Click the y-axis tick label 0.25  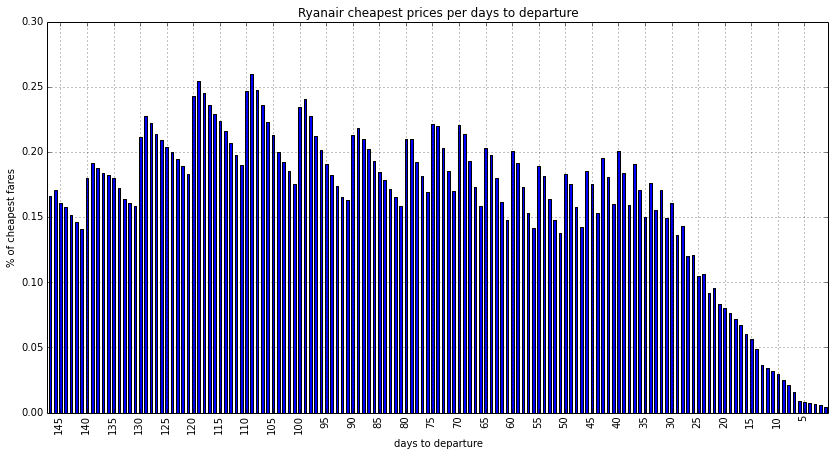[x=32, y=87]
